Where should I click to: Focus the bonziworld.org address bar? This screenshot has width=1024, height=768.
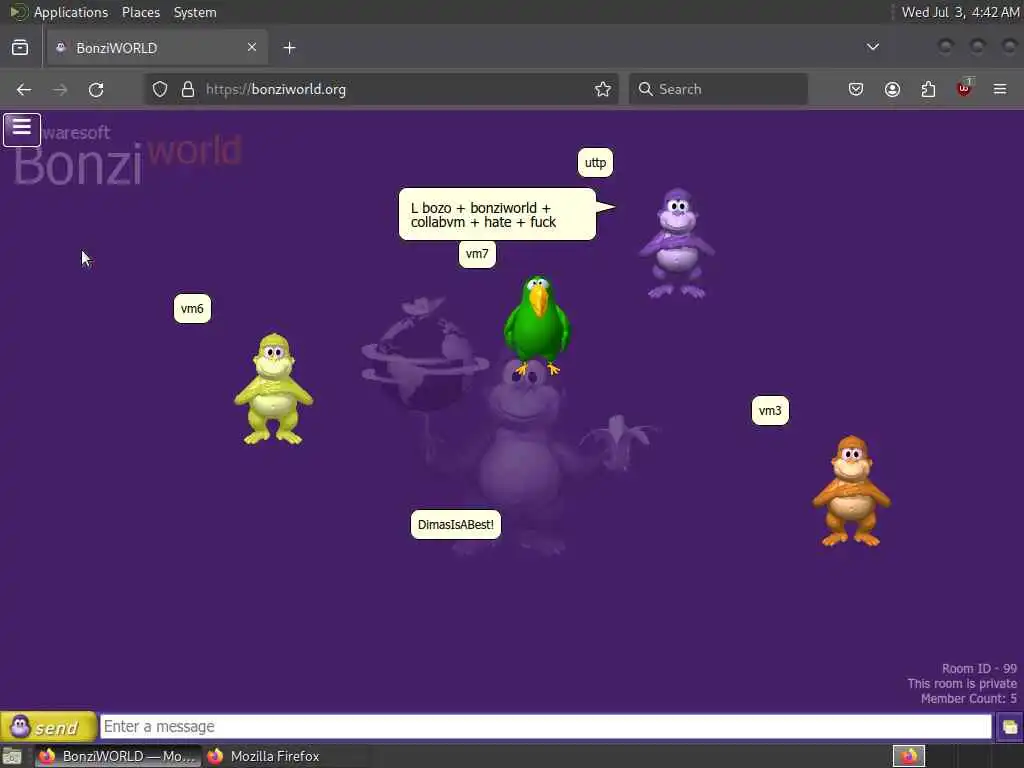click(x=381, y=89)
